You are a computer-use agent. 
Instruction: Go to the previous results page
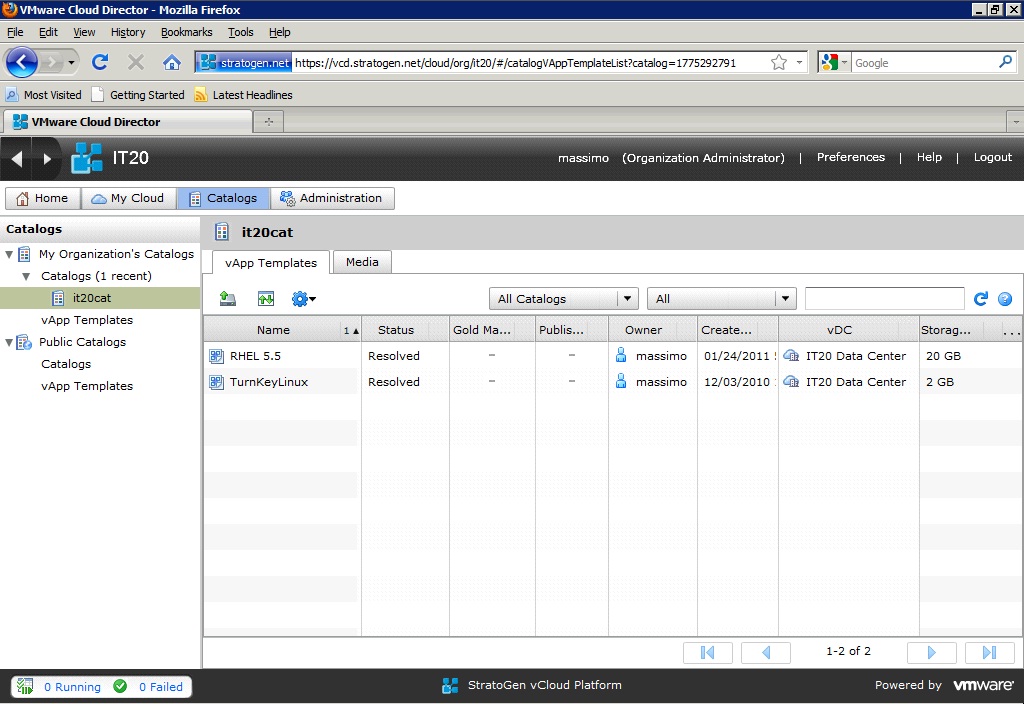[x=766, y=652]
